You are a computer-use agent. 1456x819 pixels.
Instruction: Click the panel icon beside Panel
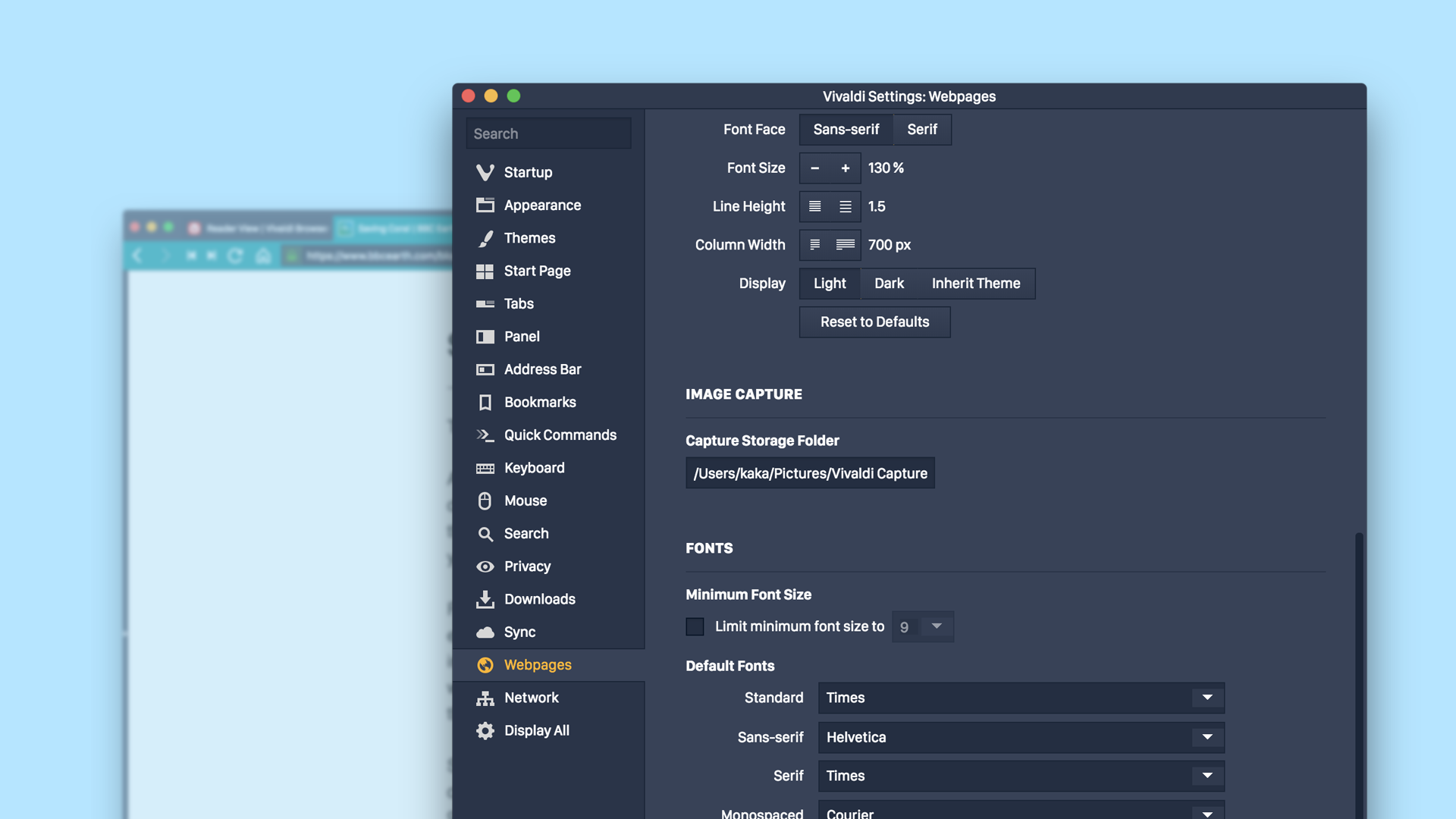click(485, 337)
